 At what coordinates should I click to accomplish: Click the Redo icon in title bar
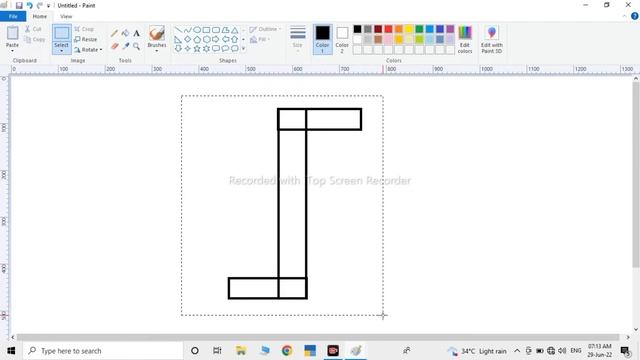pos(40,5)
